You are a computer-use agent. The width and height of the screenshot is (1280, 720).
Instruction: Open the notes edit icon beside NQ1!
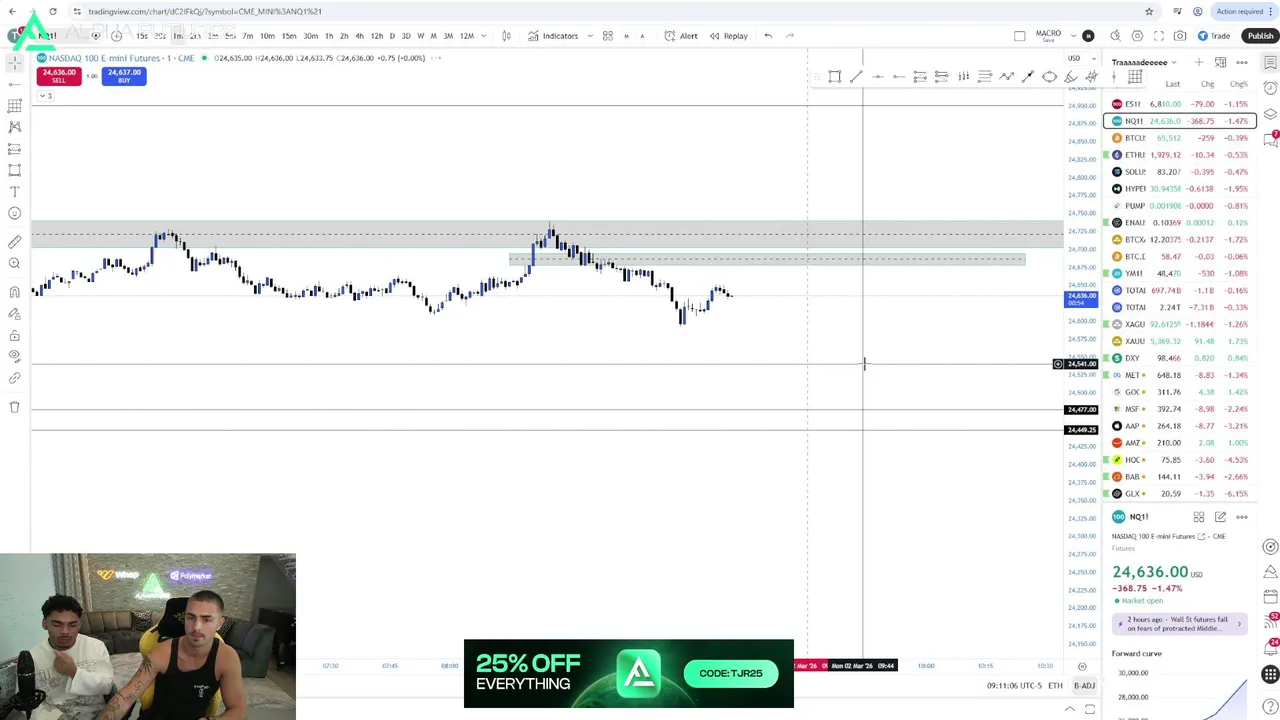point(1220,517)
